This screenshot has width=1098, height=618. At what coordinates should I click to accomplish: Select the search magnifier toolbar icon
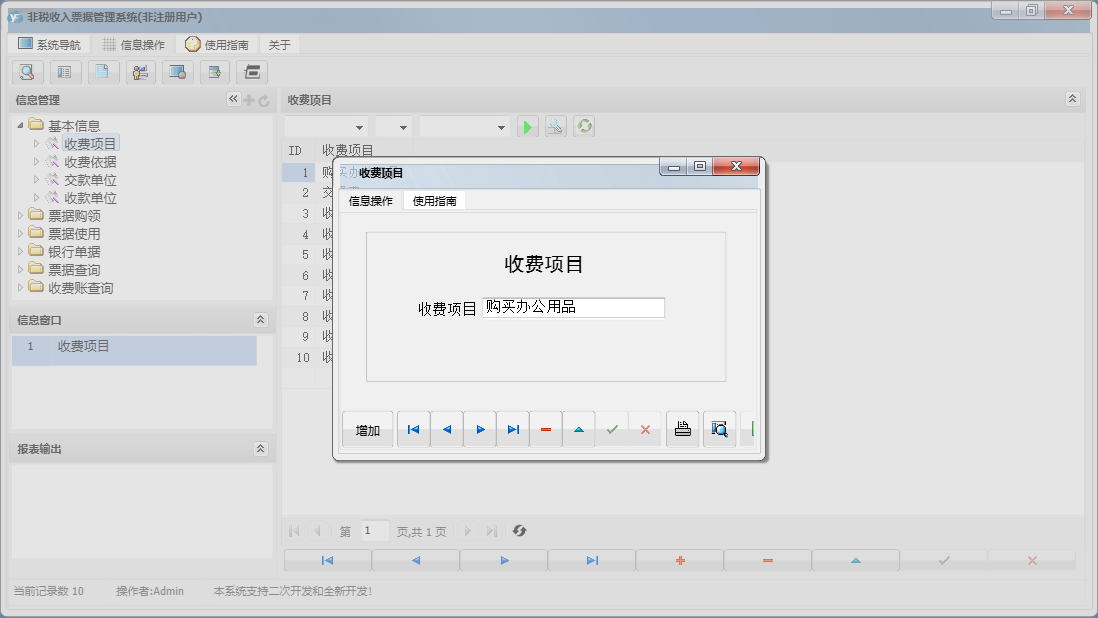click(27, 72)
